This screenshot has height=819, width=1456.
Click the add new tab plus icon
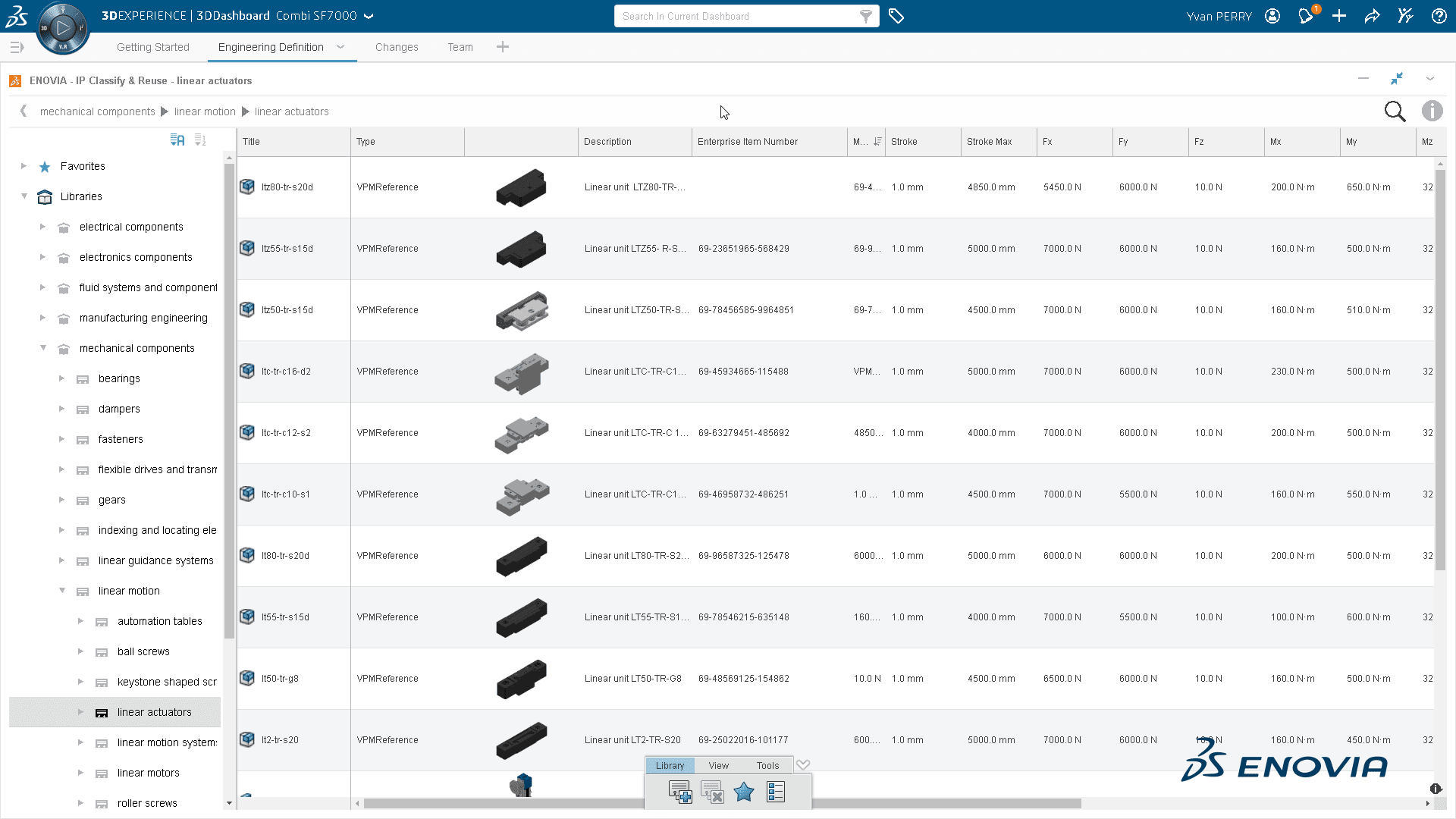coord(504,47)
